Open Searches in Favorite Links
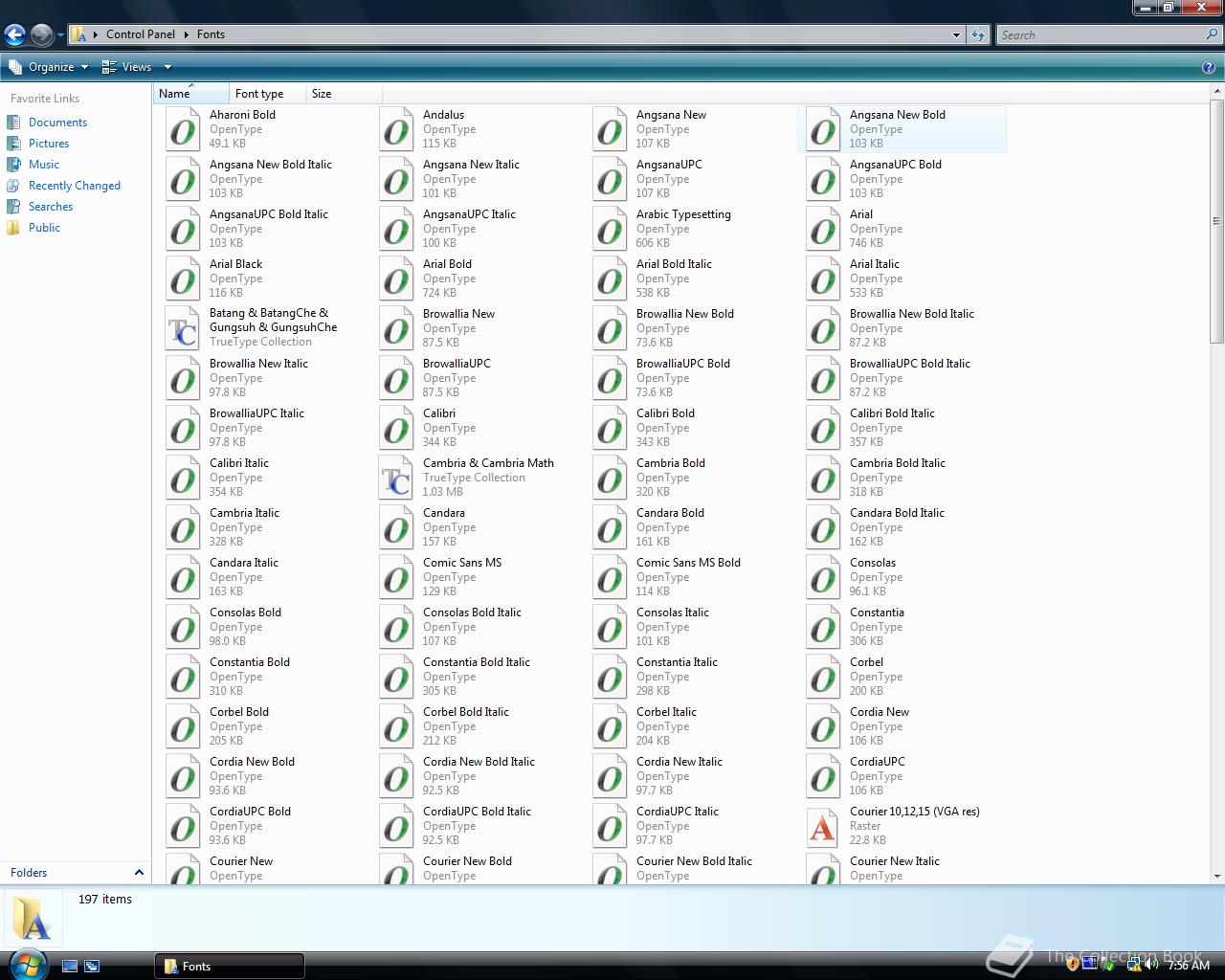 pyautogui.click(x=51, y=207)
